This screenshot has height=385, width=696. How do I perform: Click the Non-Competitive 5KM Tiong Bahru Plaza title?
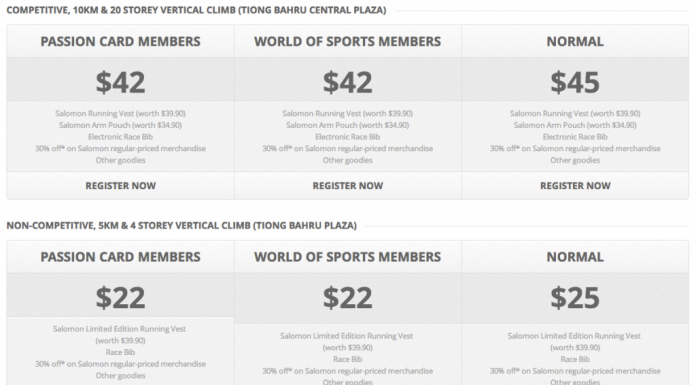(x=182, y=225)
